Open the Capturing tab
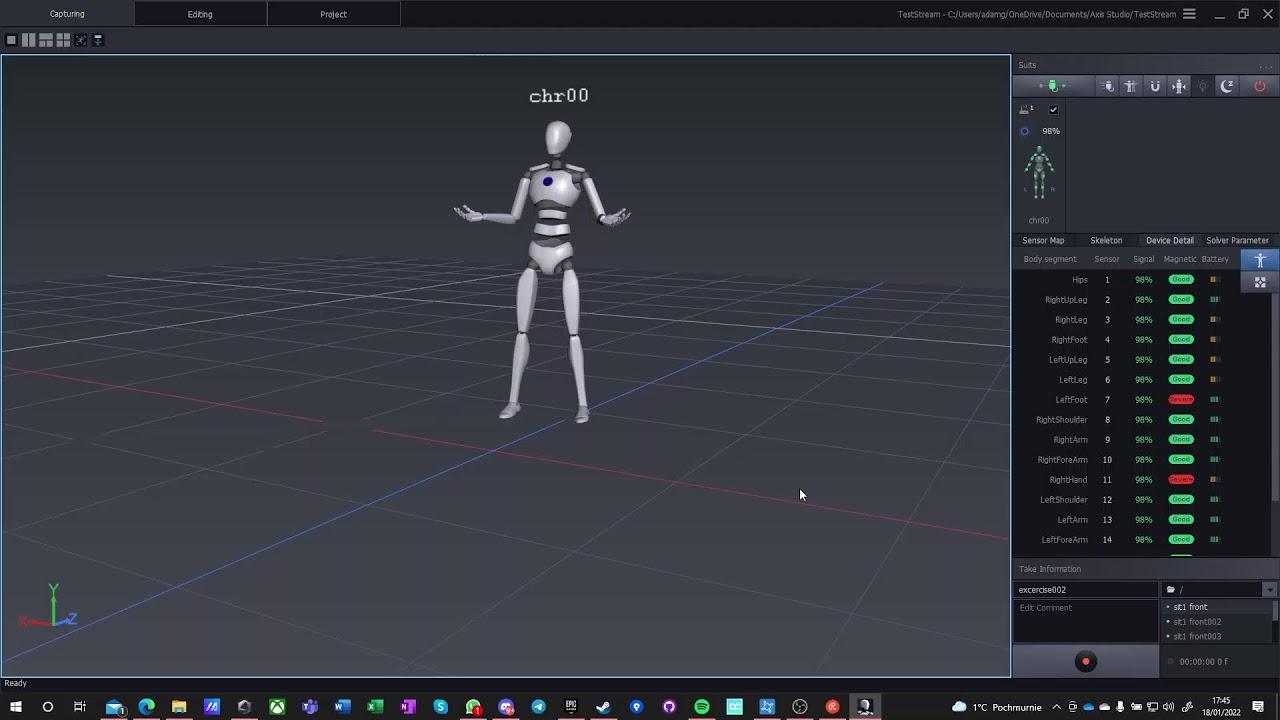 67,14
